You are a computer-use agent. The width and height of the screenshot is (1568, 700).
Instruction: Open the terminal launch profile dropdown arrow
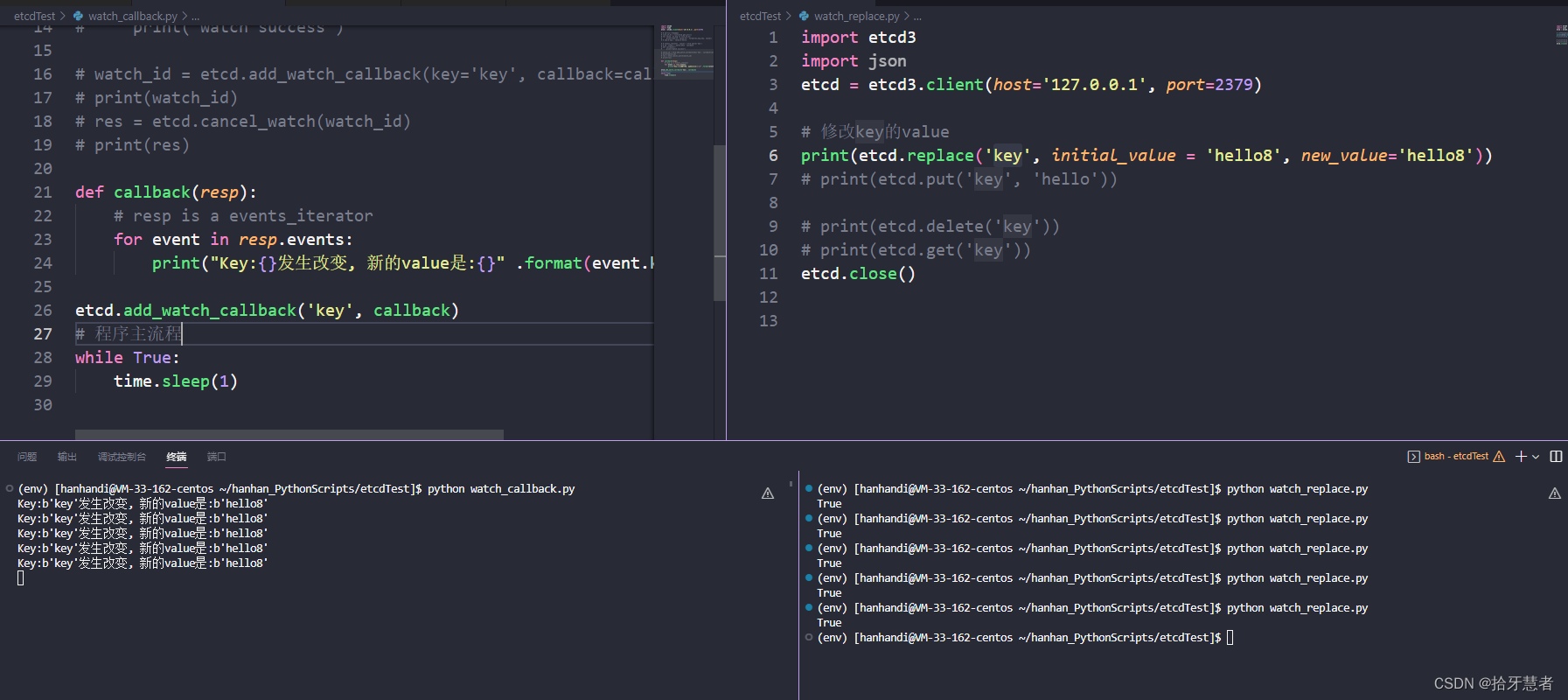(x=1536, y=457)
